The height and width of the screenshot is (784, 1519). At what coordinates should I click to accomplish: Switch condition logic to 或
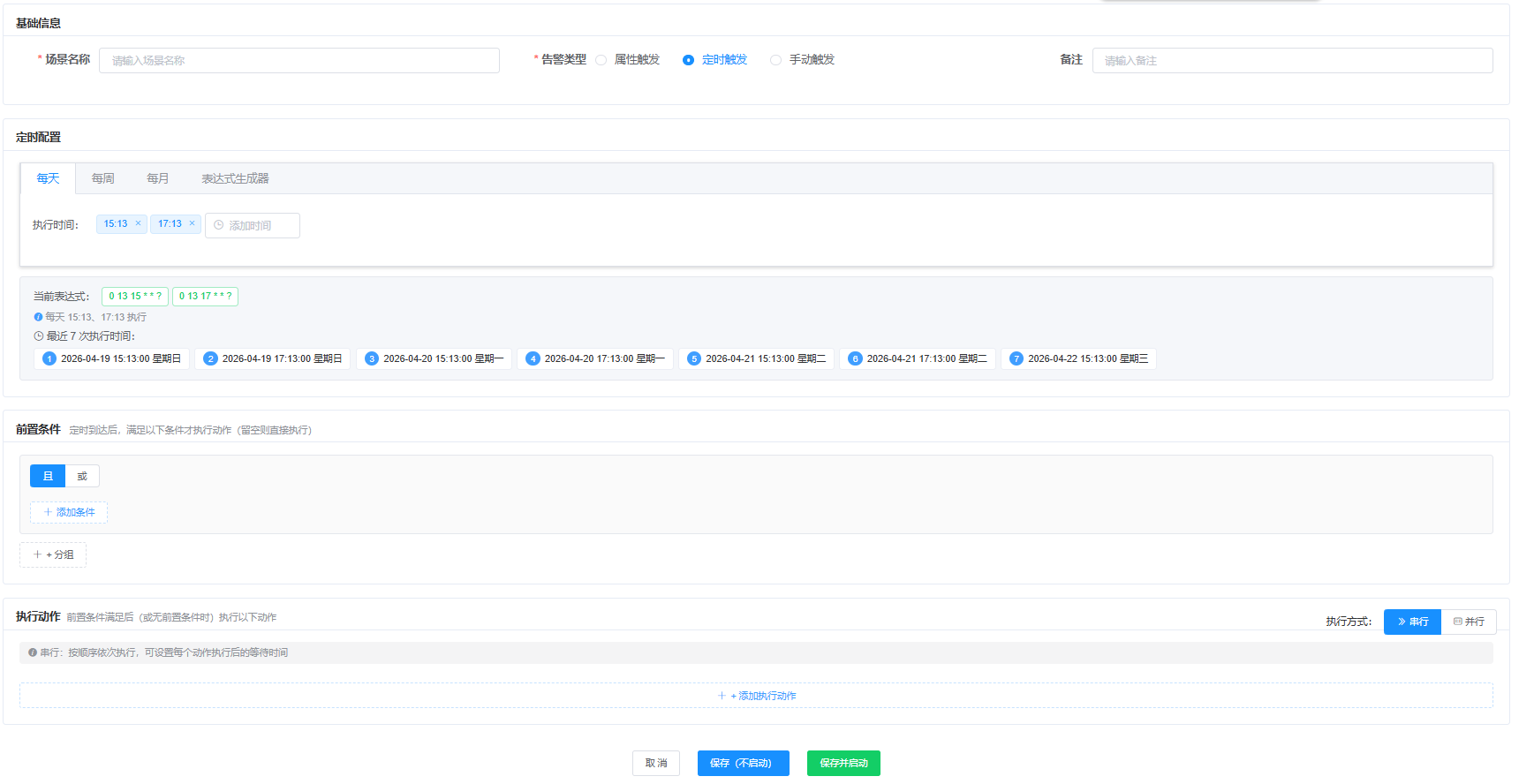coord(82,476)
